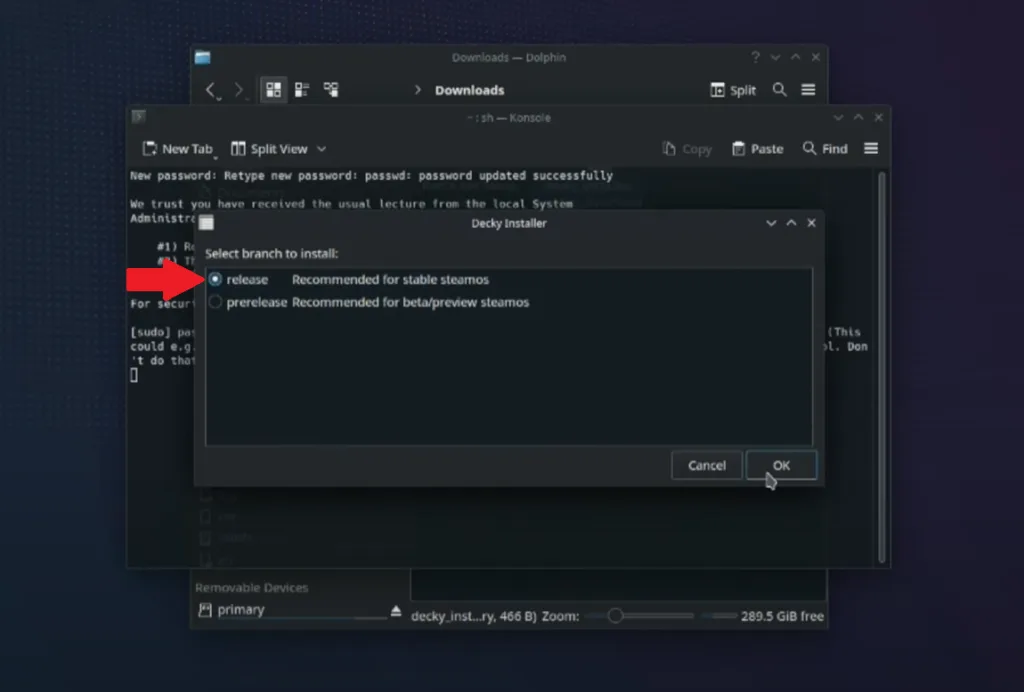
Task: Click the free space bar in Dolphin
Action: (x=718, y=616)
